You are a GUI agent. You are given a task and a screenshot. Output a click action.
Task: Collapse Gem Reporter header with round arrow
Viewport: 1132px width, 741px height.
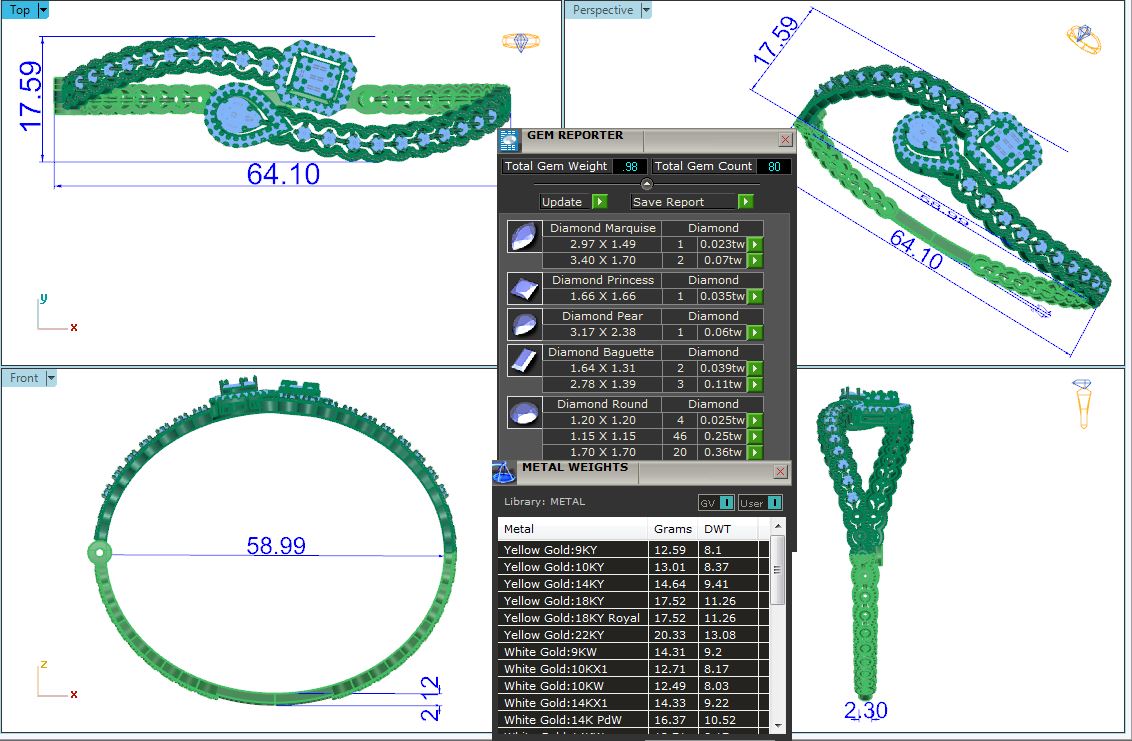pyautogui.click(x=646, y=184)
